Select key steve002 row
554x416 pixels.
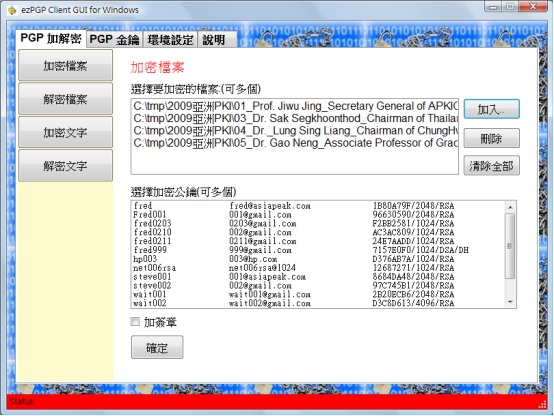click(x=318, y=285)
